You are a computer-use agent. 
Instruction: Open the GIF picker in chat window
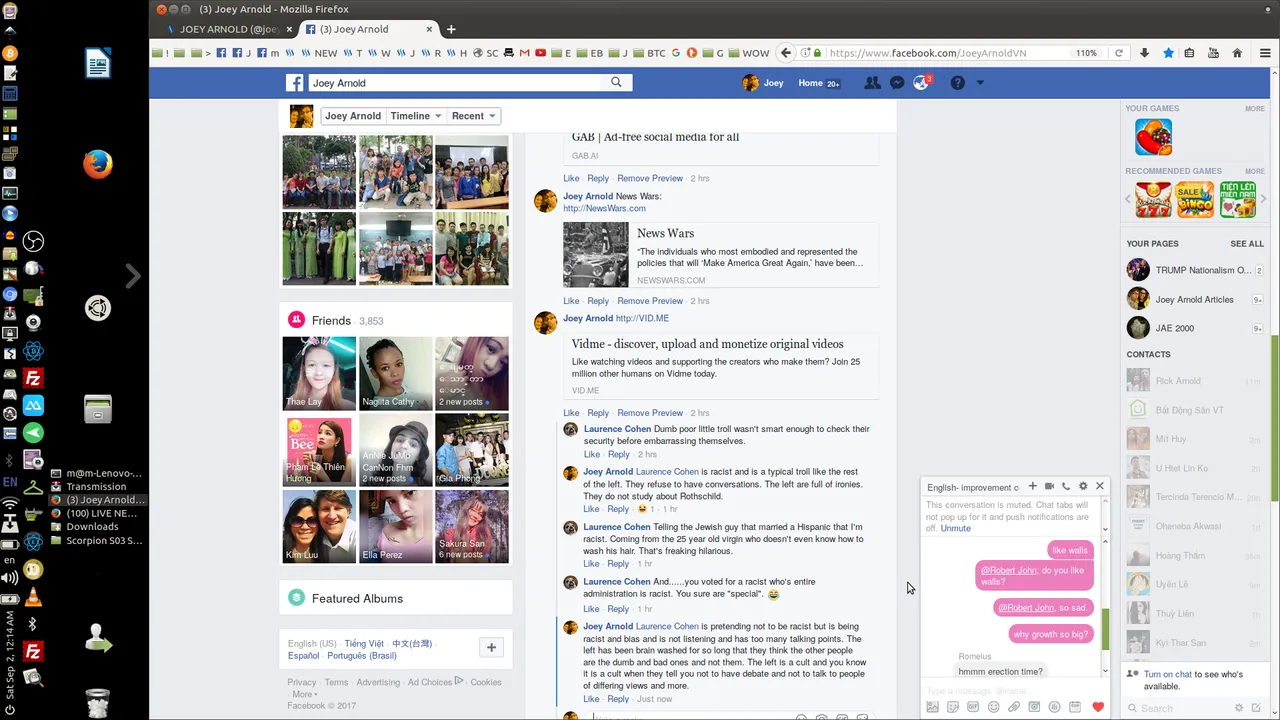[973, 707]
